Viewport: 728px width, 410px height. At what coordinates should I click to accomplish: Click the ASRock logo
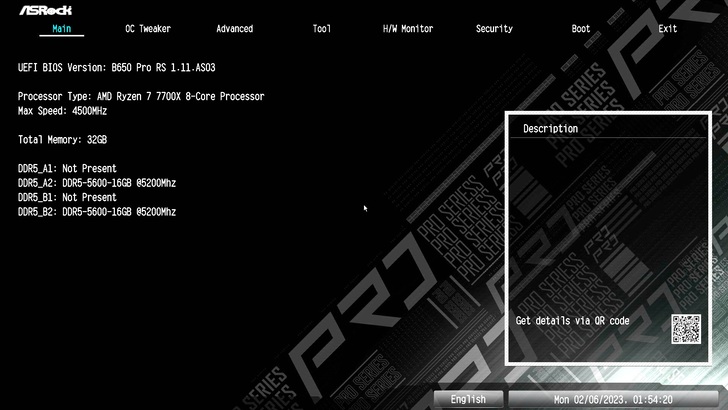pos(46,10)
